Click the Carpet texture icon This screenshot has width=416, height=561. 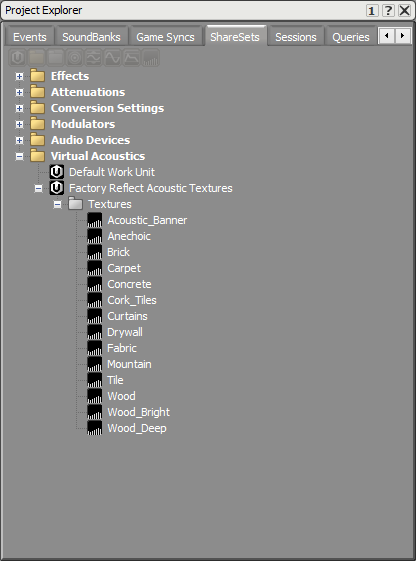tap(95, 268)
